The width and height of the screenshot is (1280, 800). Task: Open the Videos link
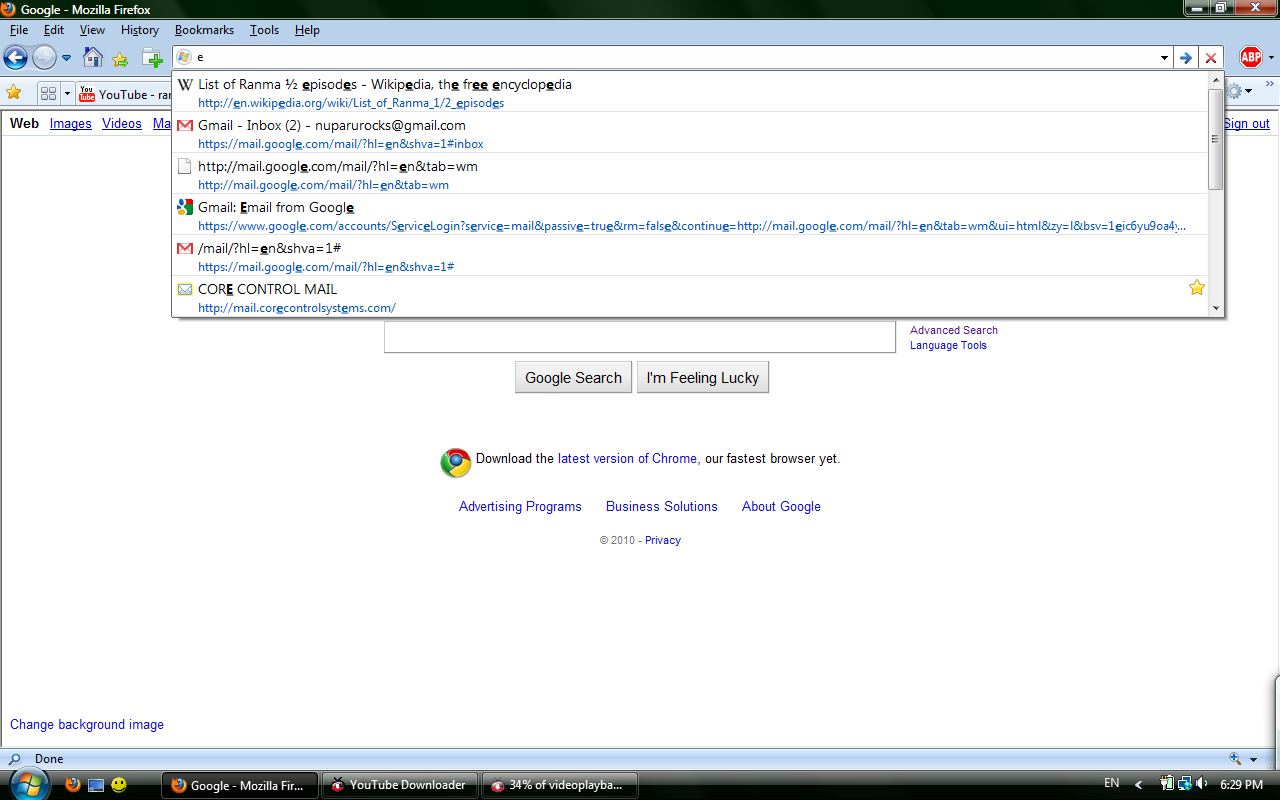pyautogui.click(x=122, y=124)
